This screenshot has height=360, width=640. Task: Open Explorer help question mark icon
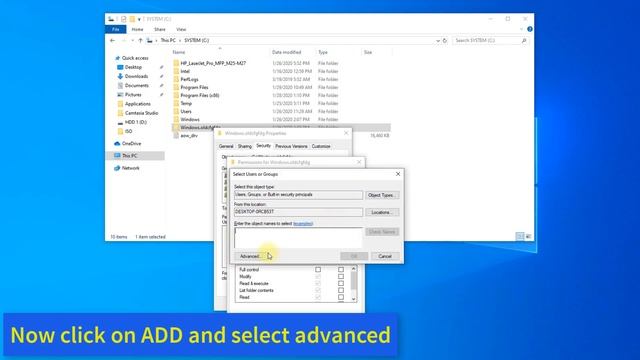(529, 29)
